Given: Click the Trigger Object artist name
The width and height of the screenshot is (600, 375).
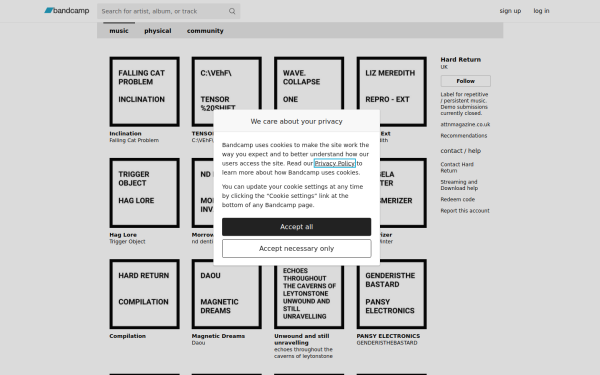Looking at the screenshot, I should click(127, 242).
